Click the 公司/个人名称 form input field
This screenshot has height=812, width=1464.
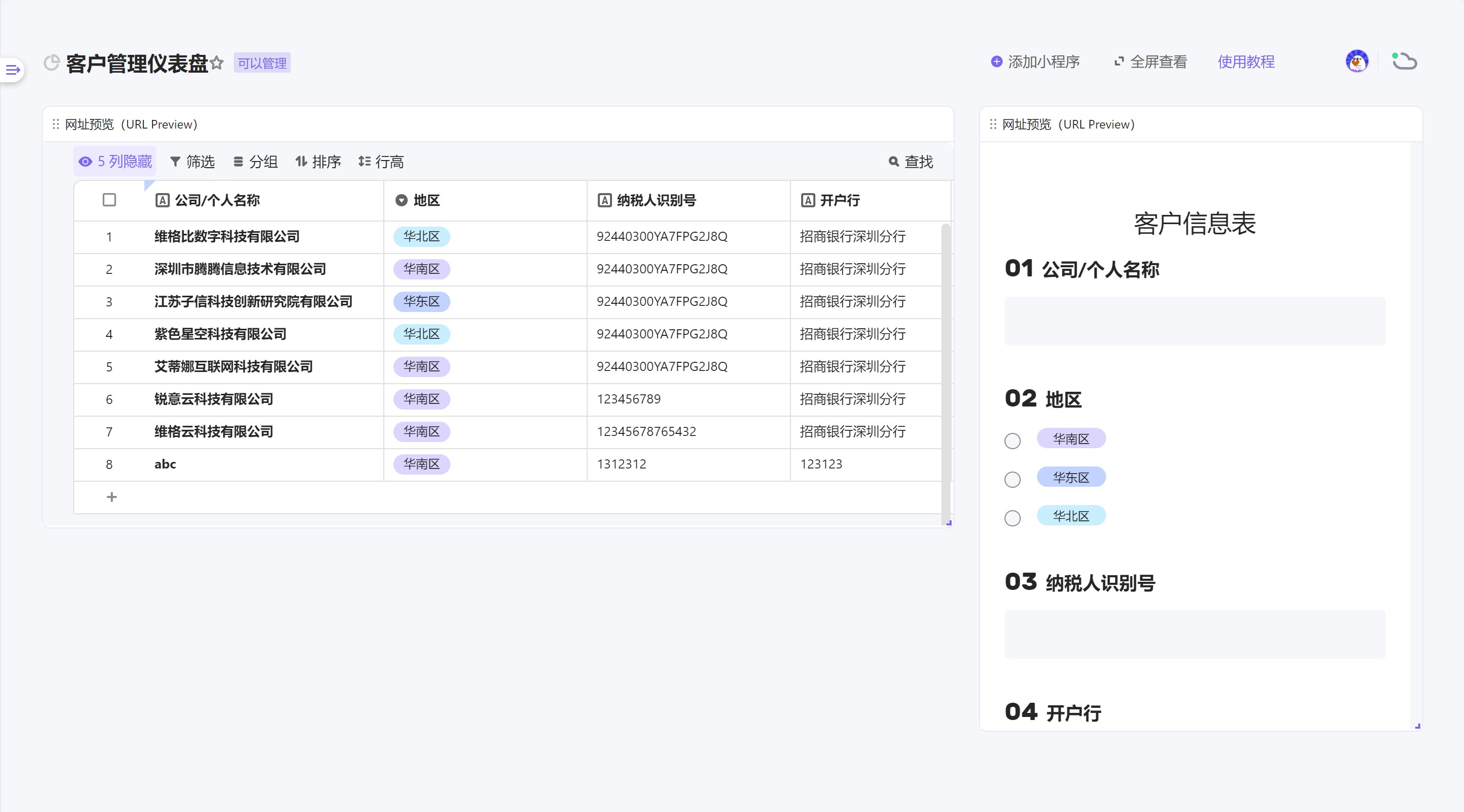(1194, 321)
